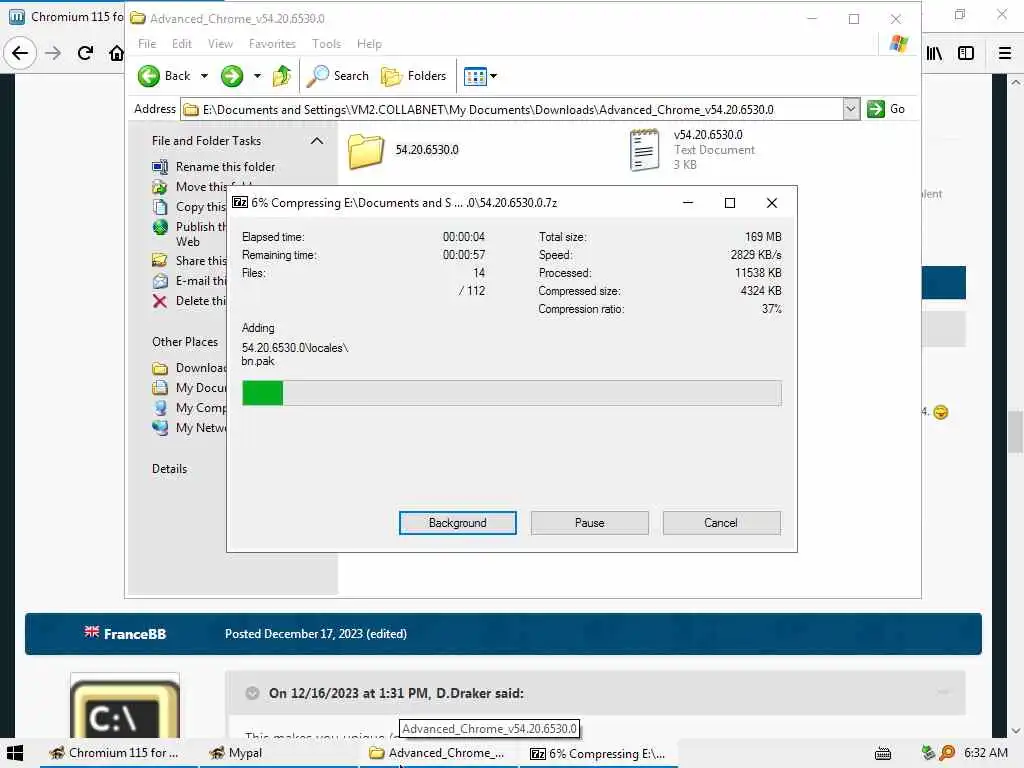Expand the Address bar dropdown
Screen dimensions: 1024x768
coord(850,109)
